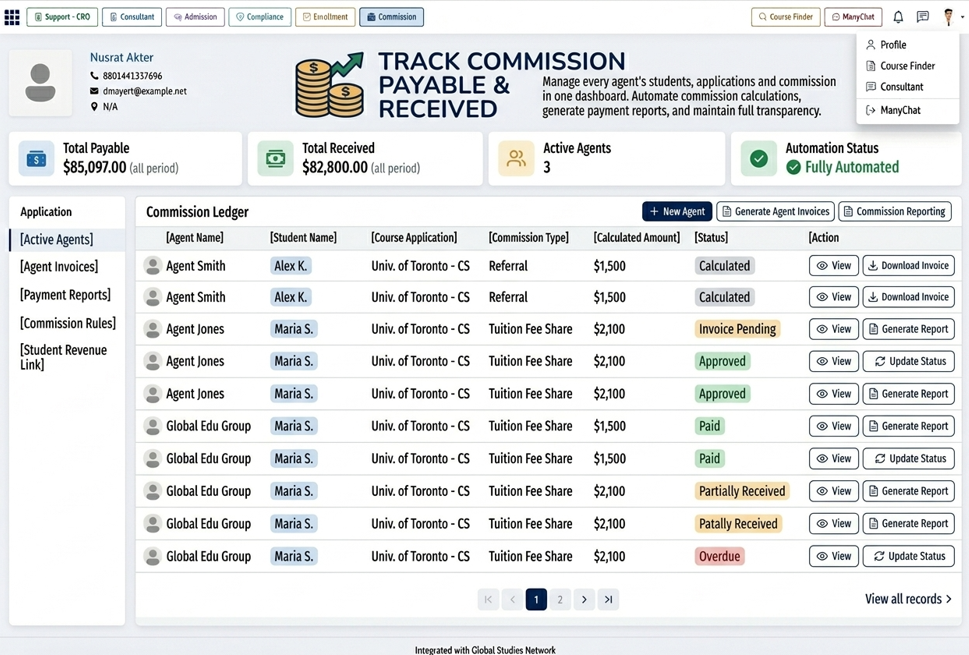Select [Commission Rules] in the sidebar
This screenshot has height=655, width=969.
67,323
